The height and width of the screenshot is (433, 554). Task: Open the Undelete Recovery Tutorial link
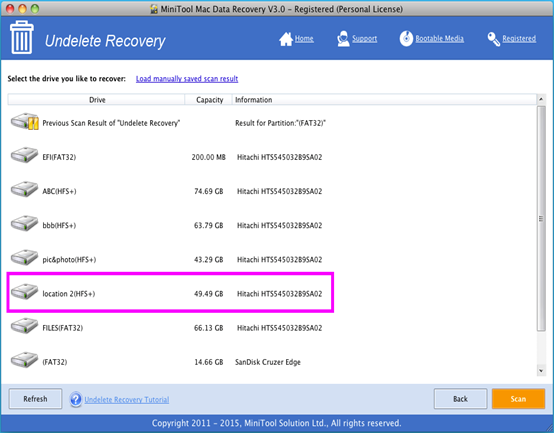[126, 399]
